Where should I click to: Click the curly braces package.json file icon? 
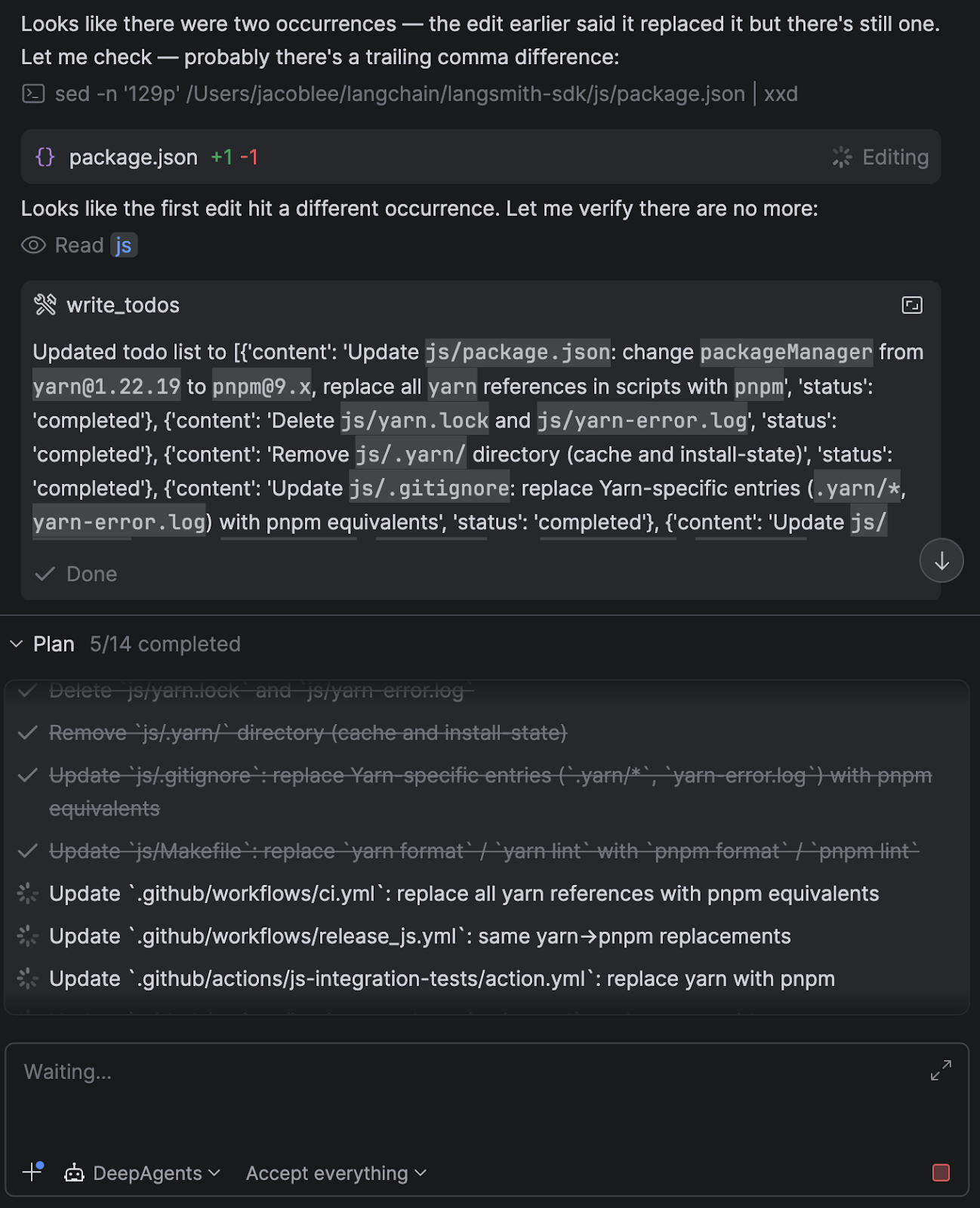coord(45,157)
